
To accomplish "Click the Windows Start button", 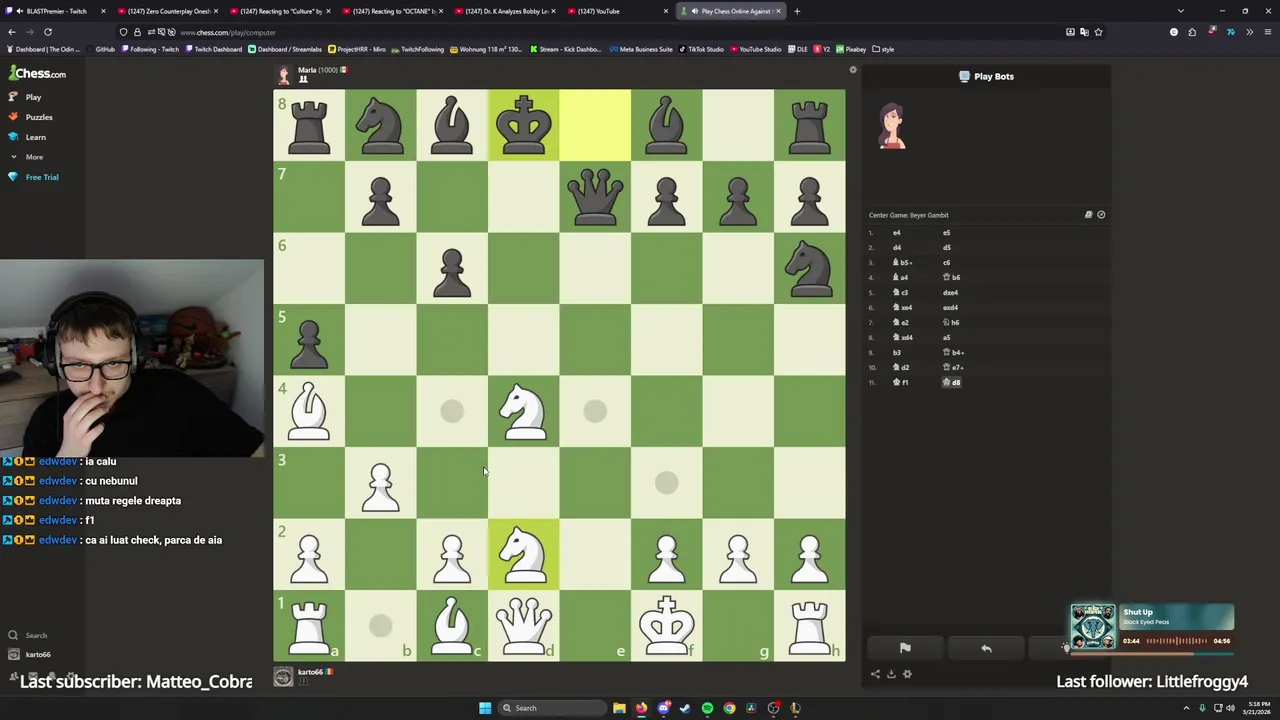I will click(x=485, y=708).
